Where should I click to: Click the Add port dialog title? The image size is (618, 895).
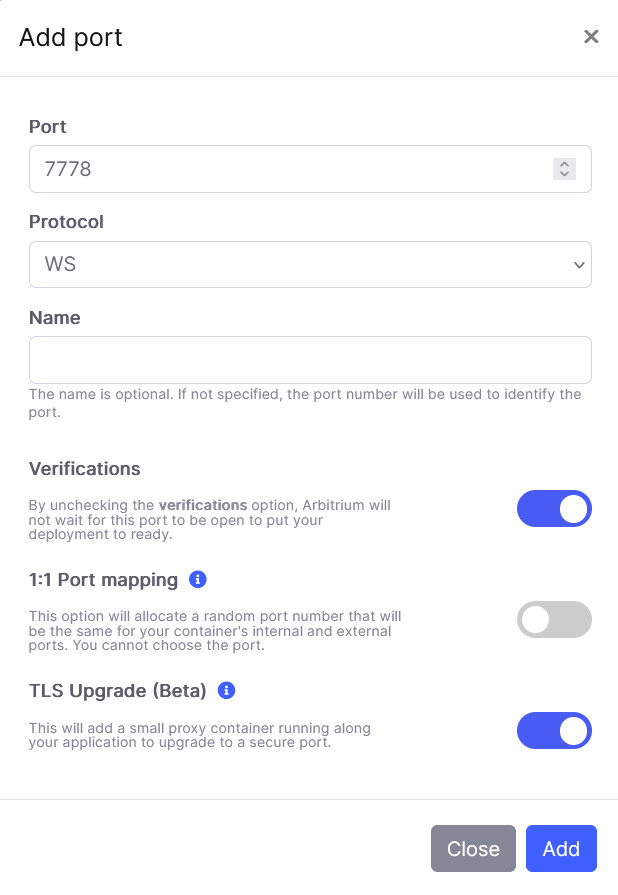[71, 38]
